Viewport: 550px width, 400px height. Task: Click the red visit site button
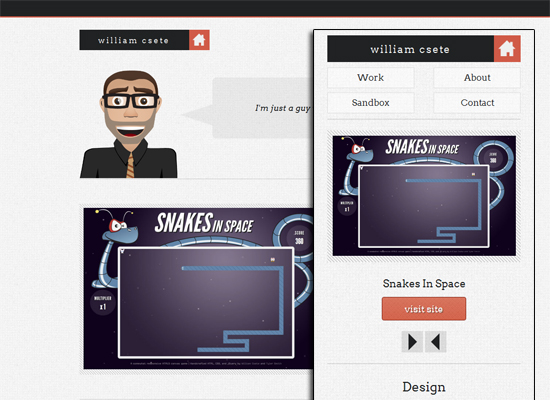click(x=424, y=309)
